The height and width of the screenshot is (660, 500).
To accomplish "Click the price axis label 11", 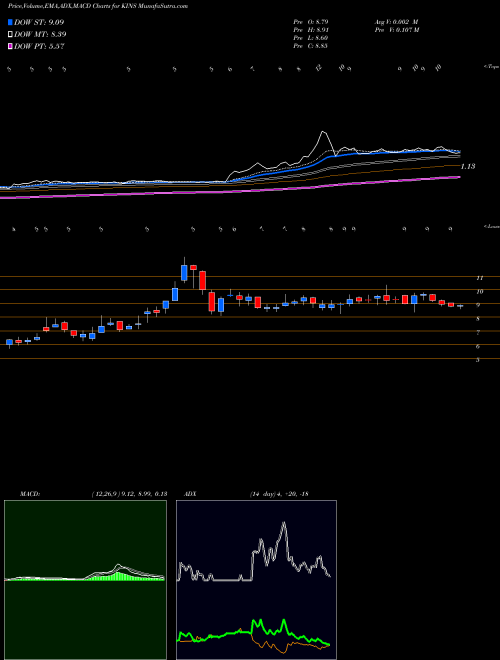I will (479, 278).
